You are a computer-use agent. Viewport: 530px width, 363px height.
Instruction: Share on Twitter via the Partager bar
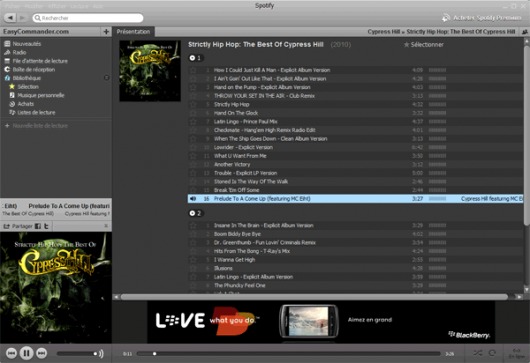47,226
